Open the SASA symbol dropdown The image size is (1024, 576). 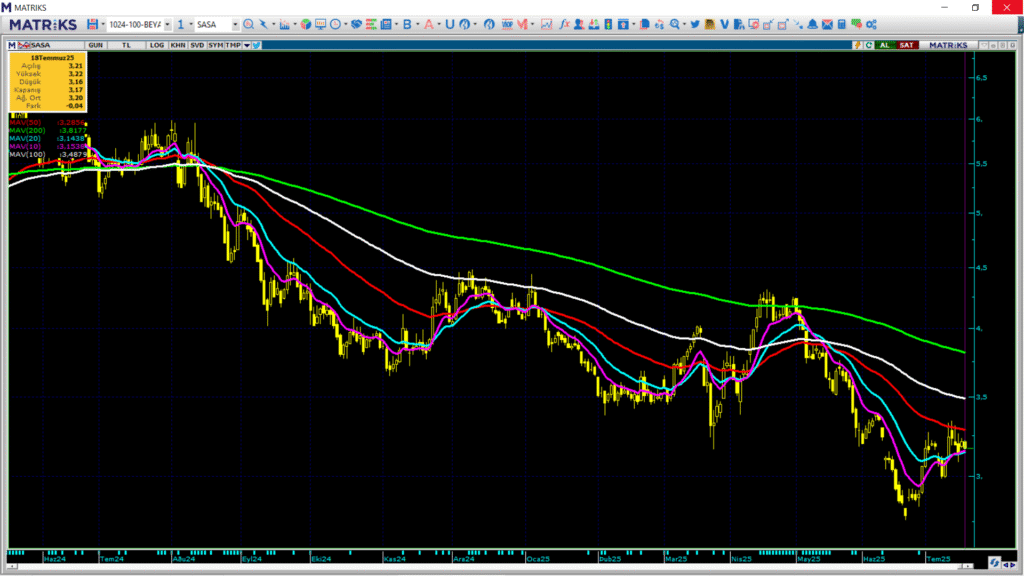[234, 24]
